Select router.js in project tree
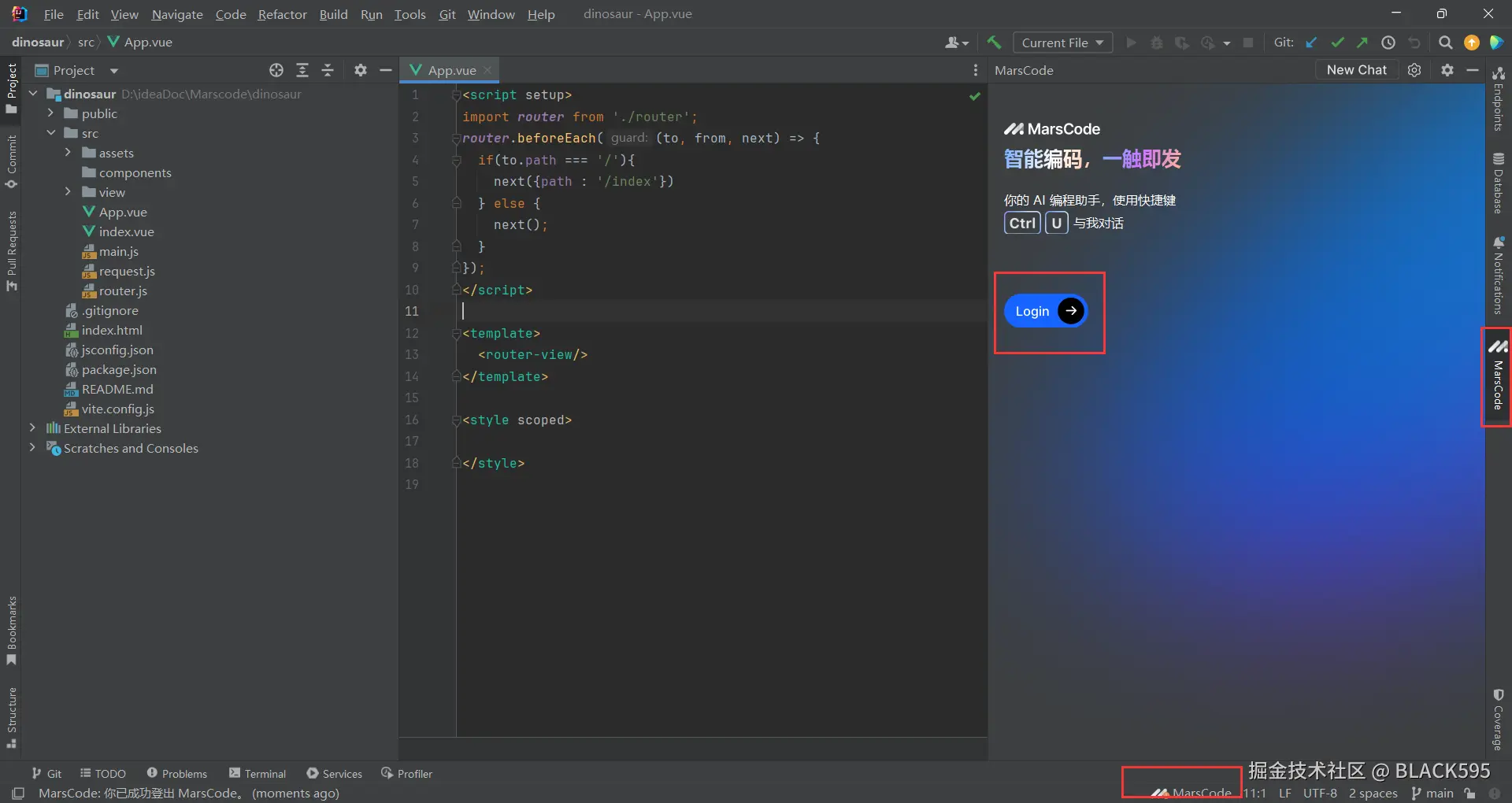This screenshot has height=803, width=1512. 123,290
